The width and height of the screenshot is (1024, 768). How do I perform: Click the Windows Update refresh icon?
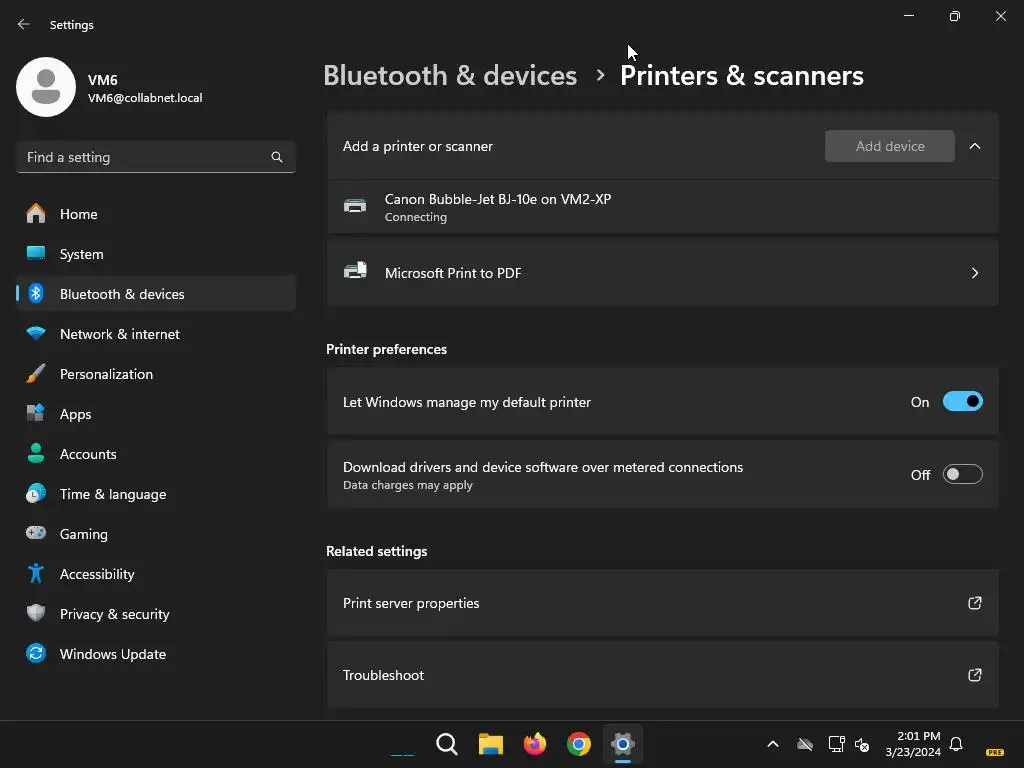[x=36, y=653]
